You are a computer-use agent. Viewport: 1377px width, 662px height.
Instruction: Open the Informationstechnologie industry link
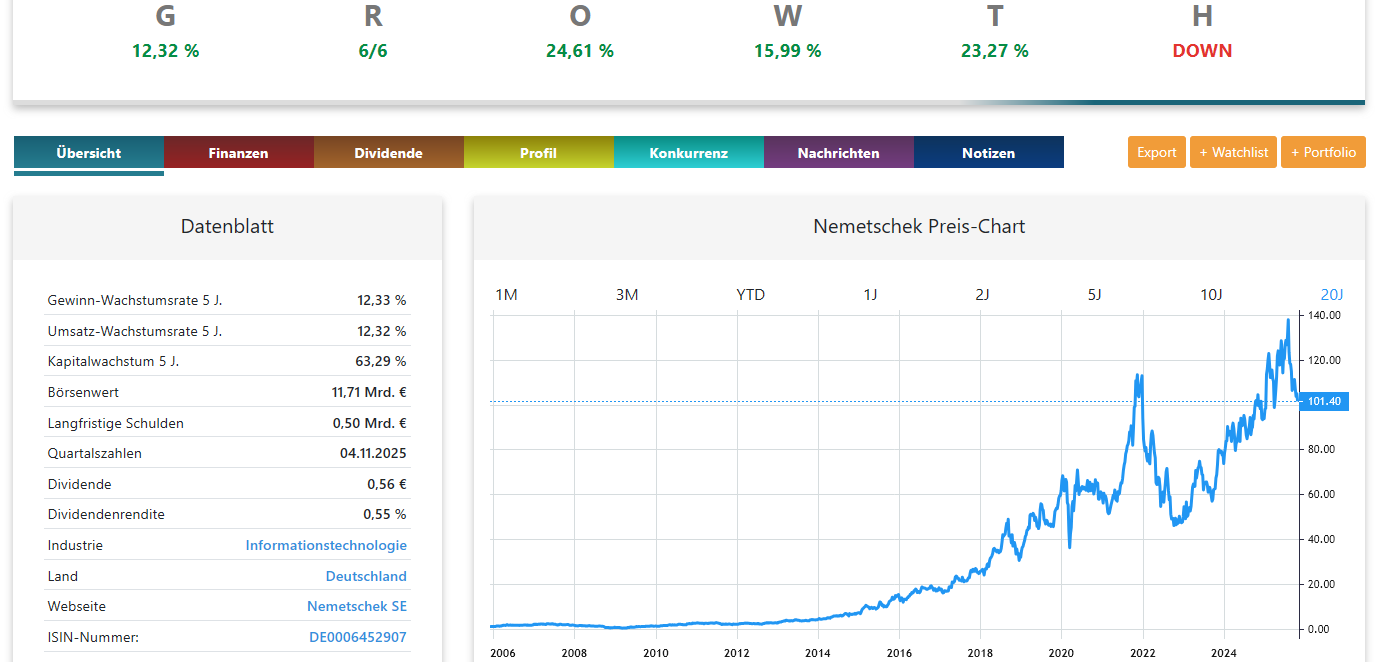pos(326,545)
